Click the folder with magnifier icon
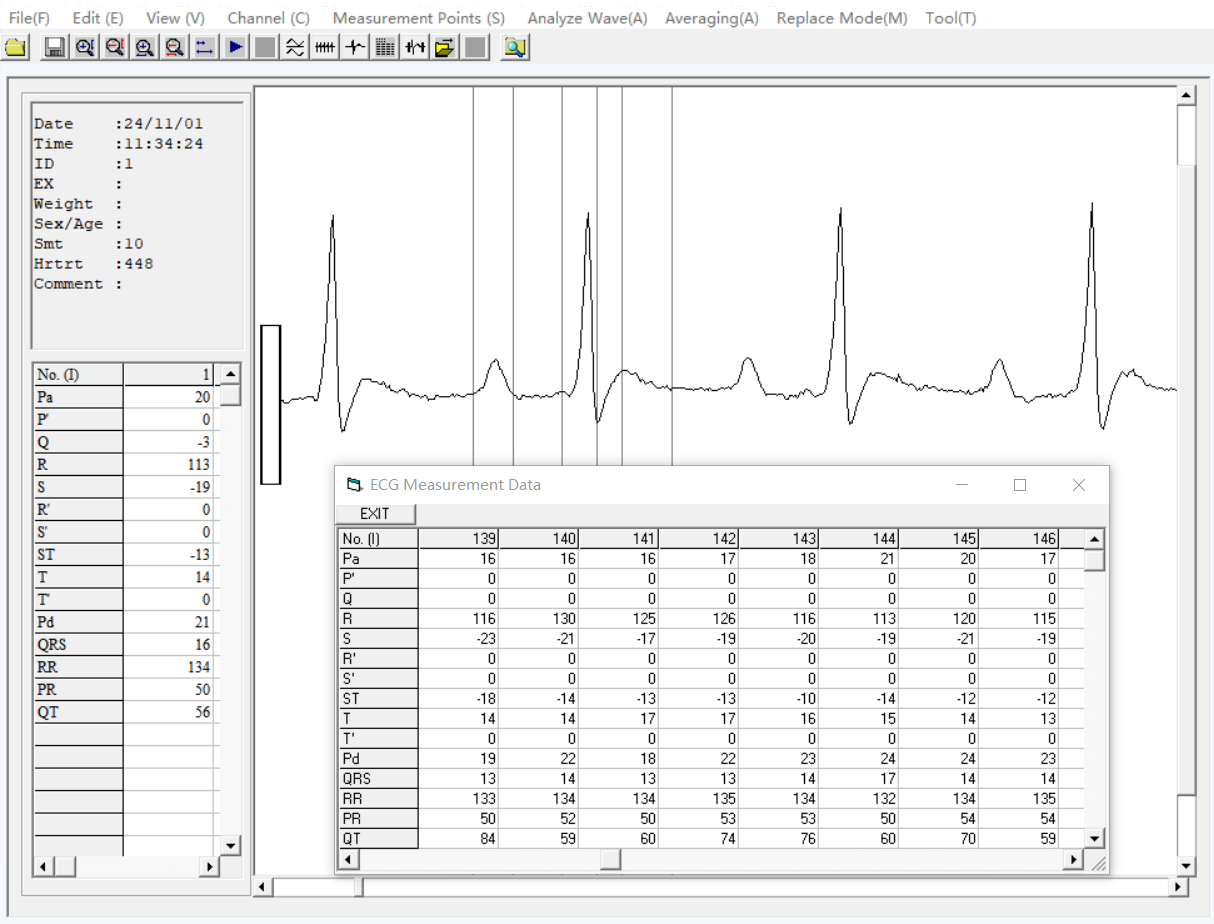1214x924 pixels. coord(515,47)
